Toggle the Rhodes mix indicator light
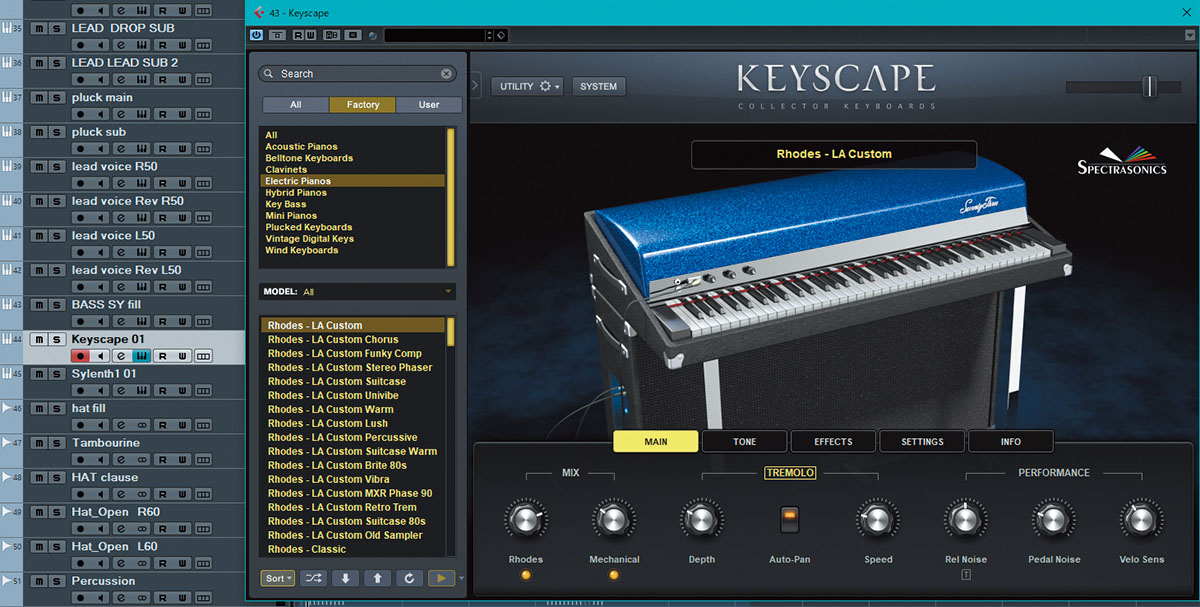This screenshot has height=607, width=1200. tap(526, 575)
